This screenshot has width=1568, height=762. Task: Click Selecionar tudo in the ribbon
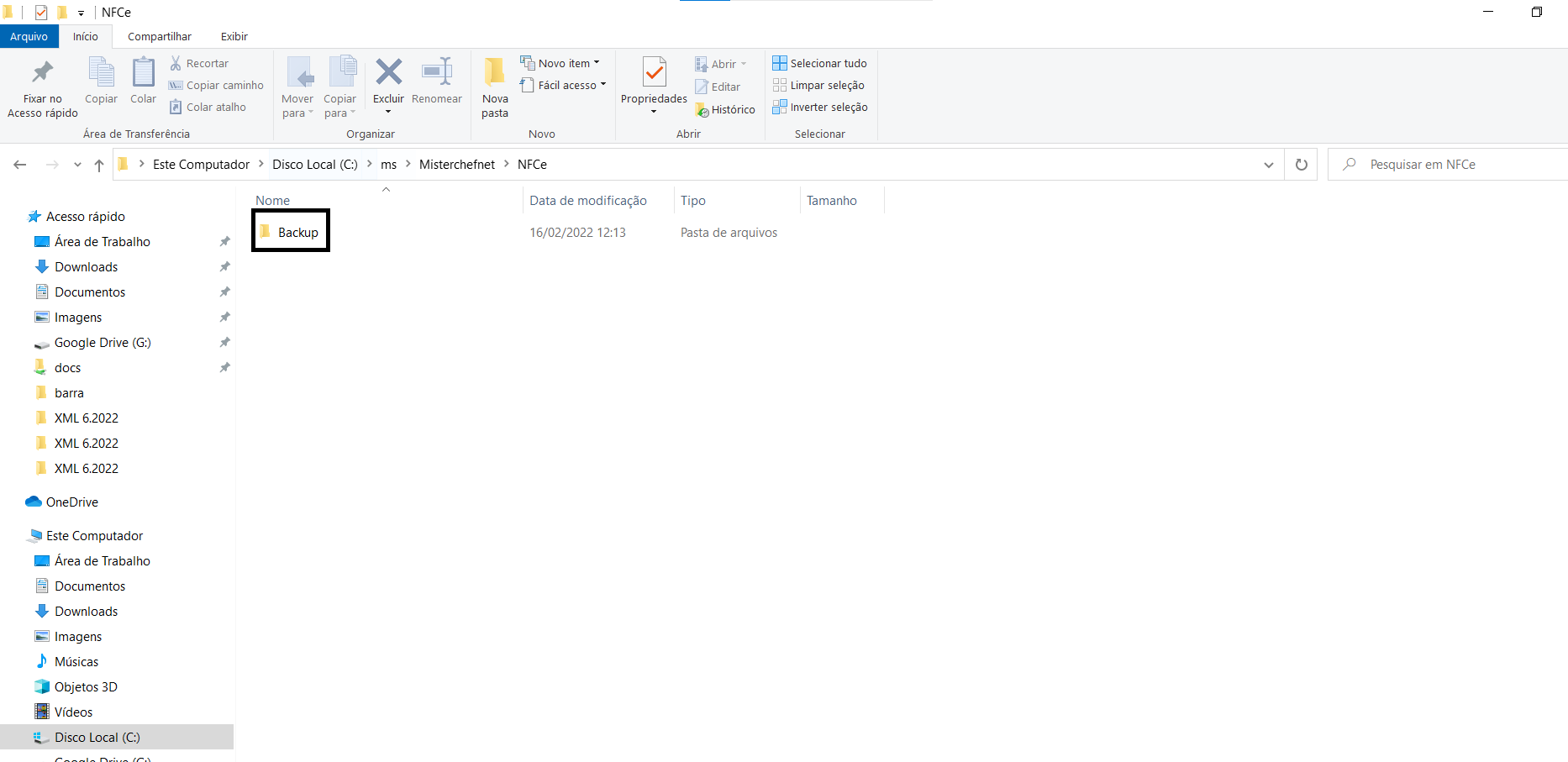coord(819,63)
